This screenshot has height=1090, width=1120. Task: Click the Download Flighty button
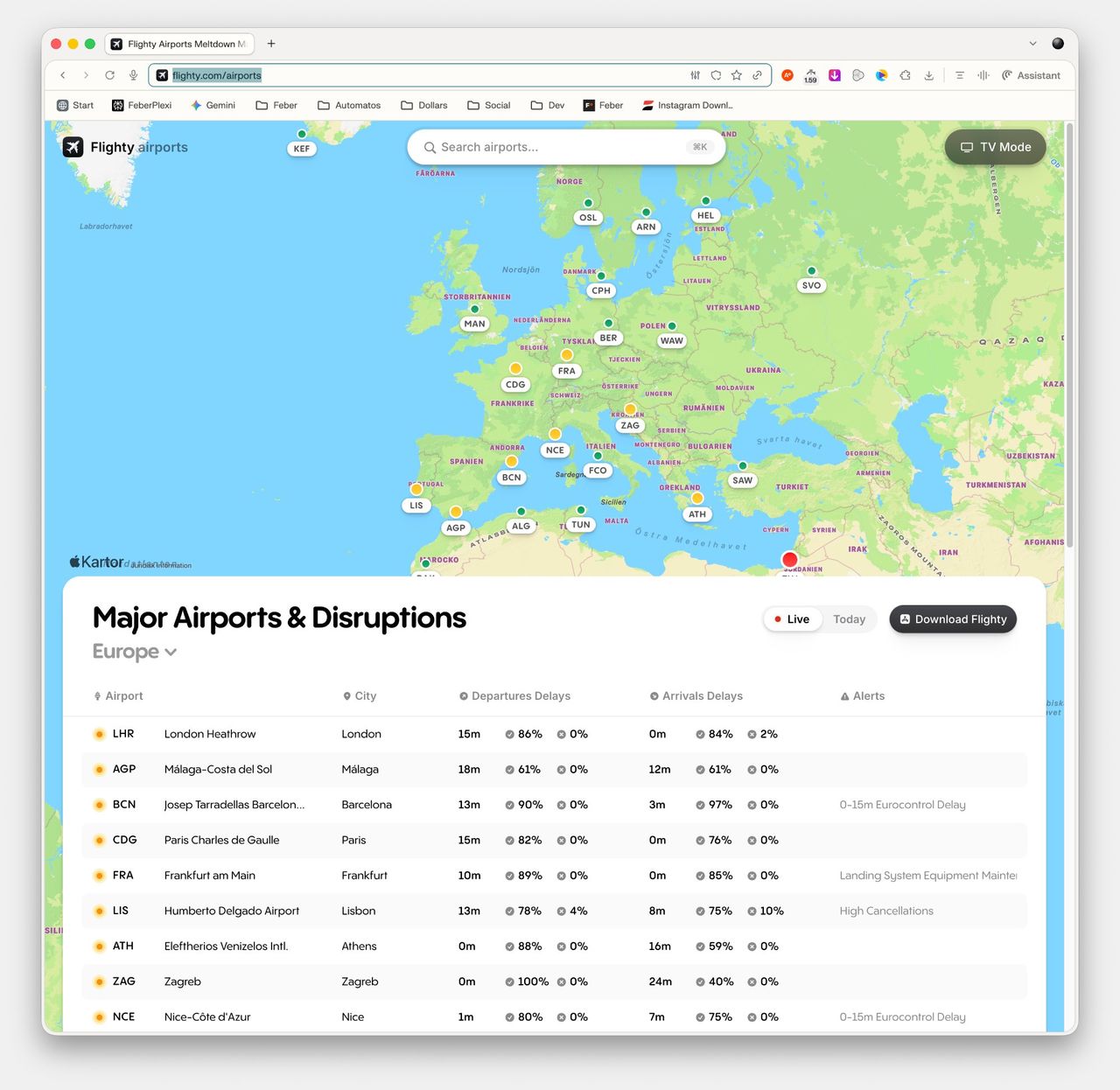[x=952, y=619]
